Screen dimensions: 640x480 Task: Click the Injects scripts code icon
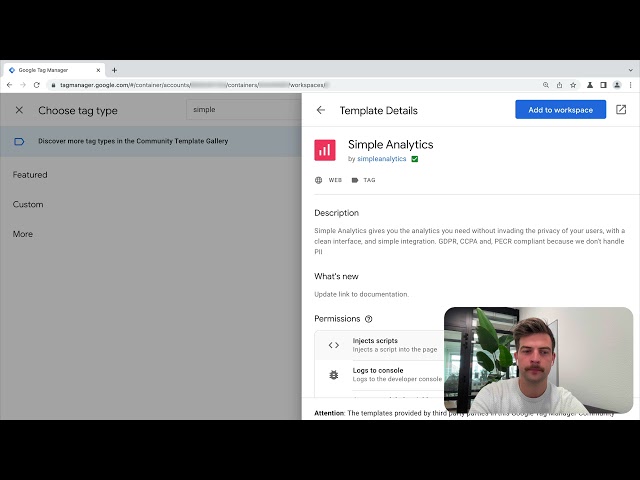coord(334,345)
